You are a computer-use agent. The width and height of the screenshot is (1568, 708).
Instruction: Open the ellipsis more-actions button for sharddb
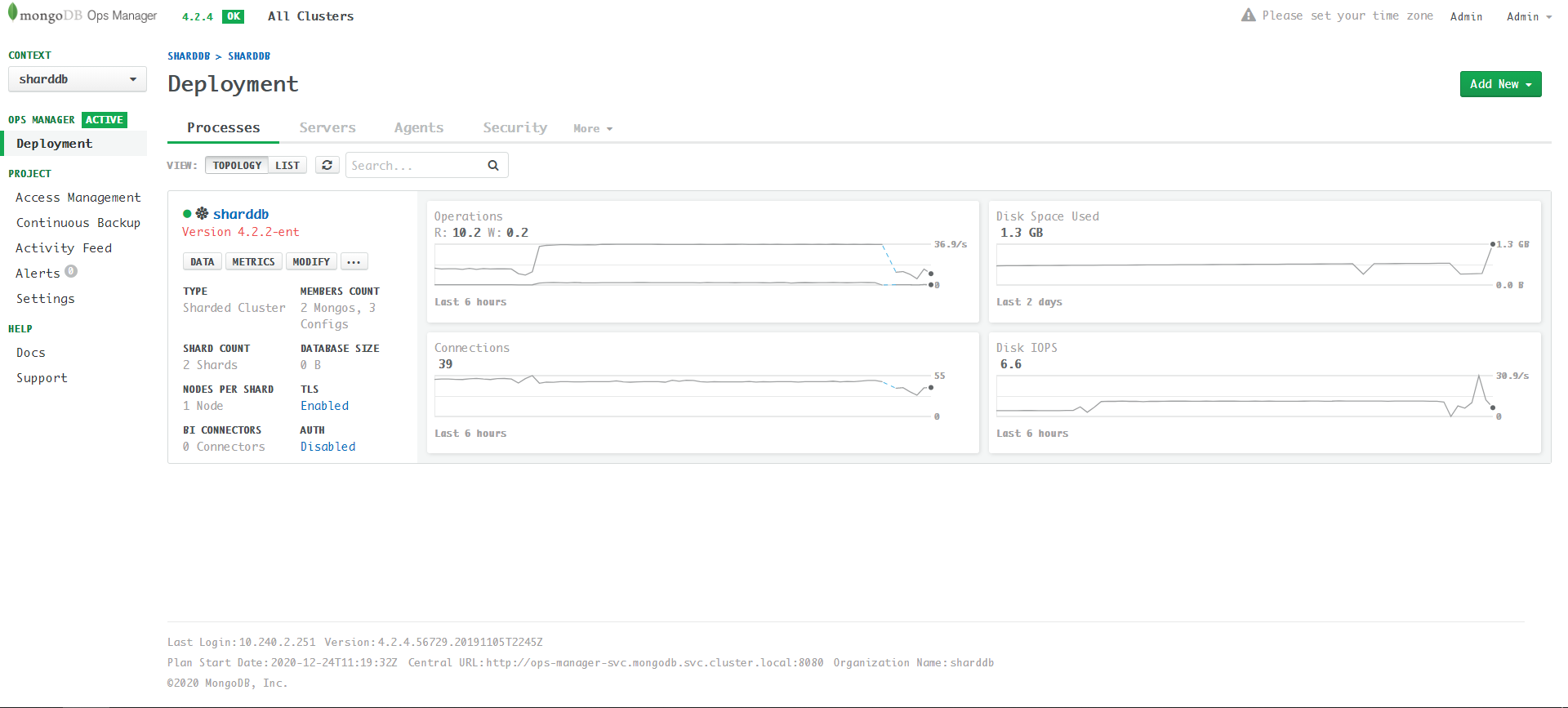click(354, 261)
